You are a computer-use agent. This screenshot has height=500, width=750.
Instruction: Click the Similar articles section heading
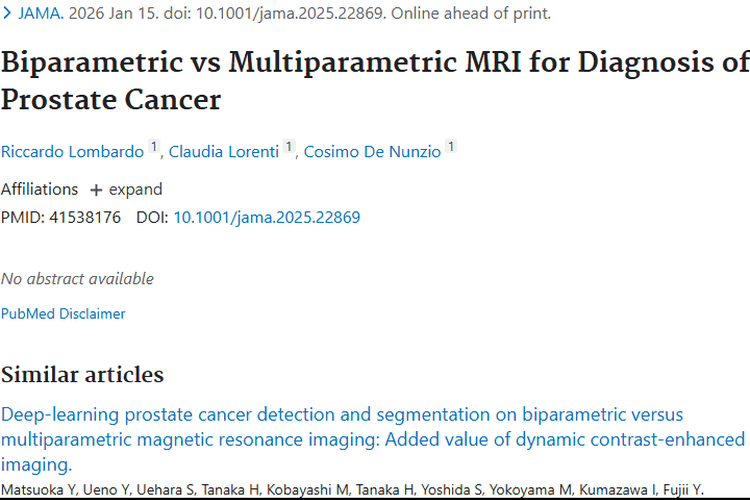pos(82,375)
